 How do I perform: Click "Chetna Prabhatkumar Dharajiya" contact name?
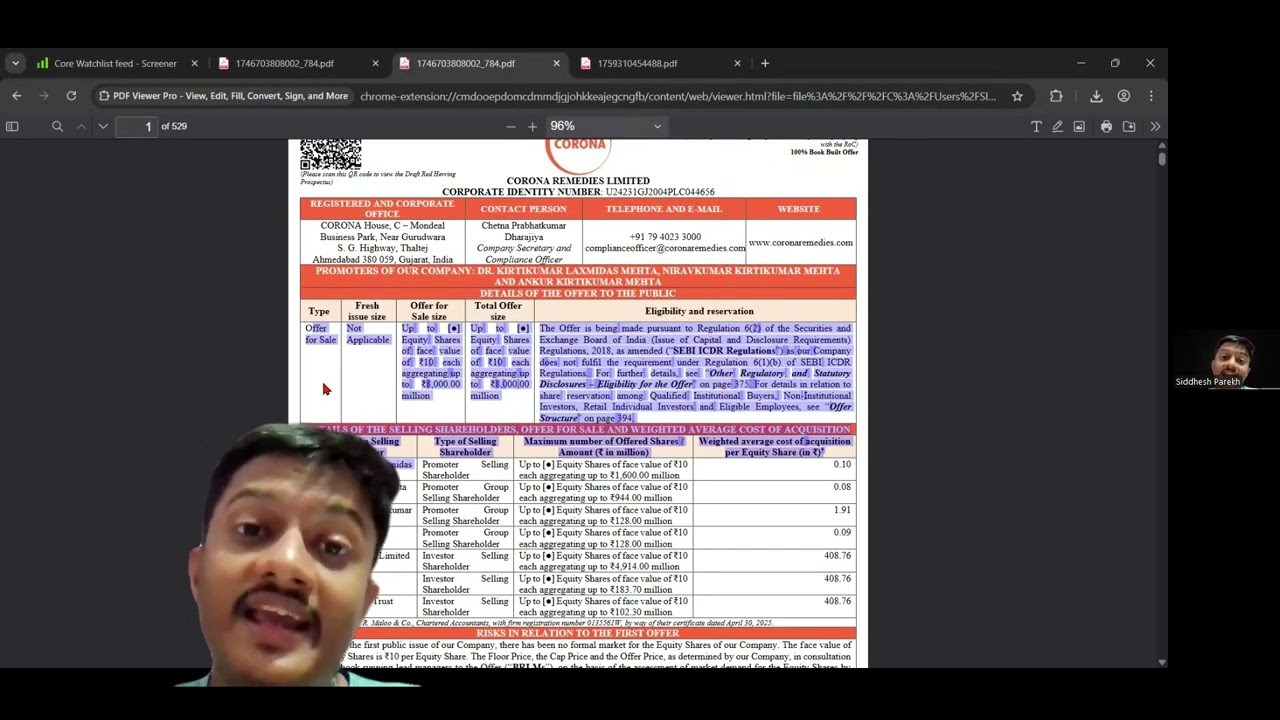point(523,231)
